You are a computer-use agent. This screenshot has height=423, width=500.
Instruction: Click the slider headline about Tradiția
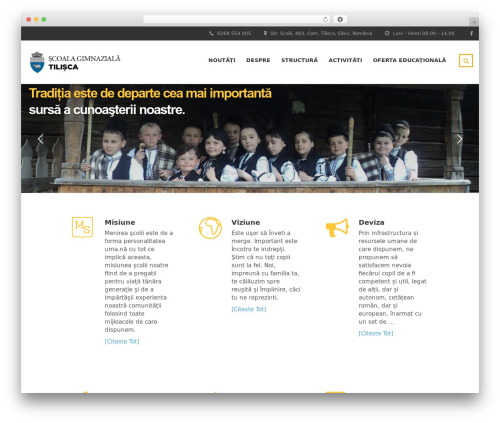[150, 101]
